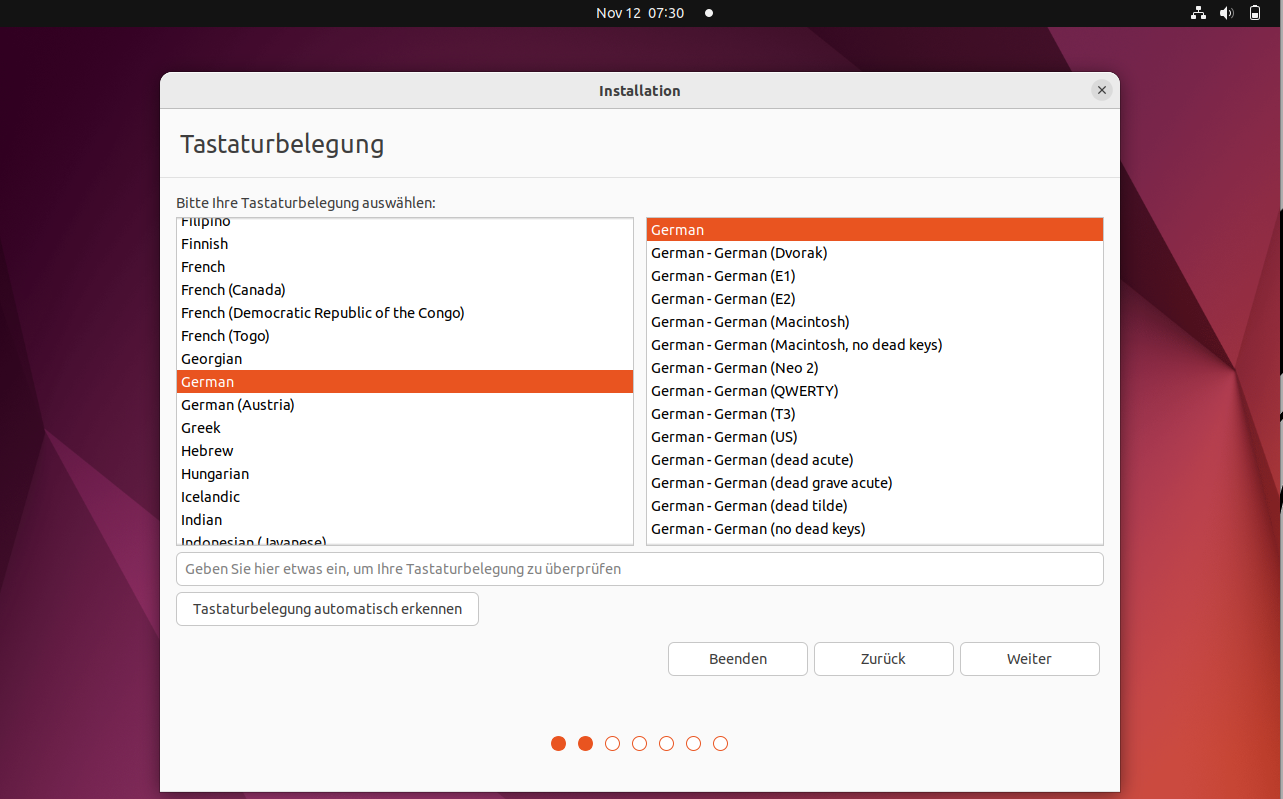Image resolution: width=1283 pixels, height=799 pixels.
Task: Select Icelandic in the language list
Action: pyautogui.click(x=210, y=497)
